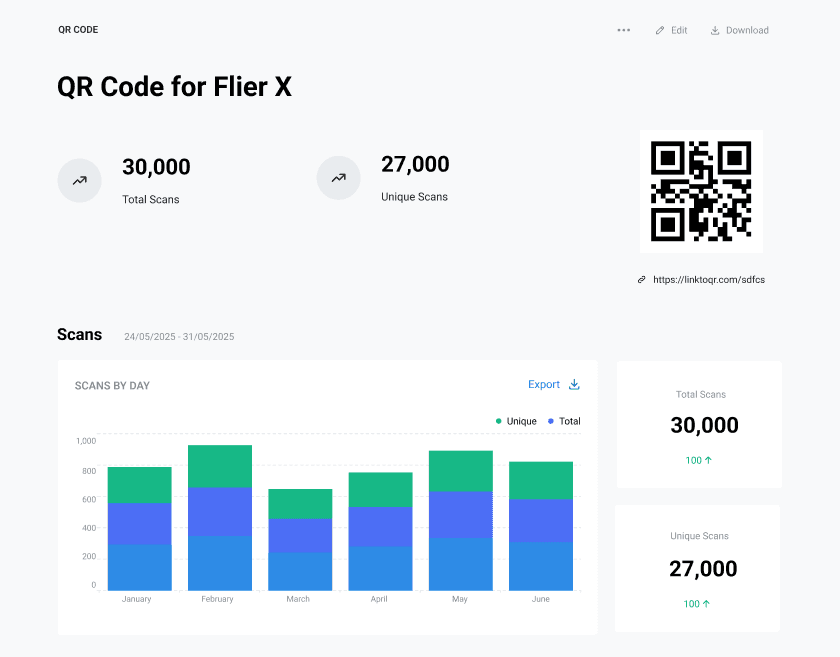Click the green Unique legend dot
Viewport: 840px width, 657px height.
point(499,421)
